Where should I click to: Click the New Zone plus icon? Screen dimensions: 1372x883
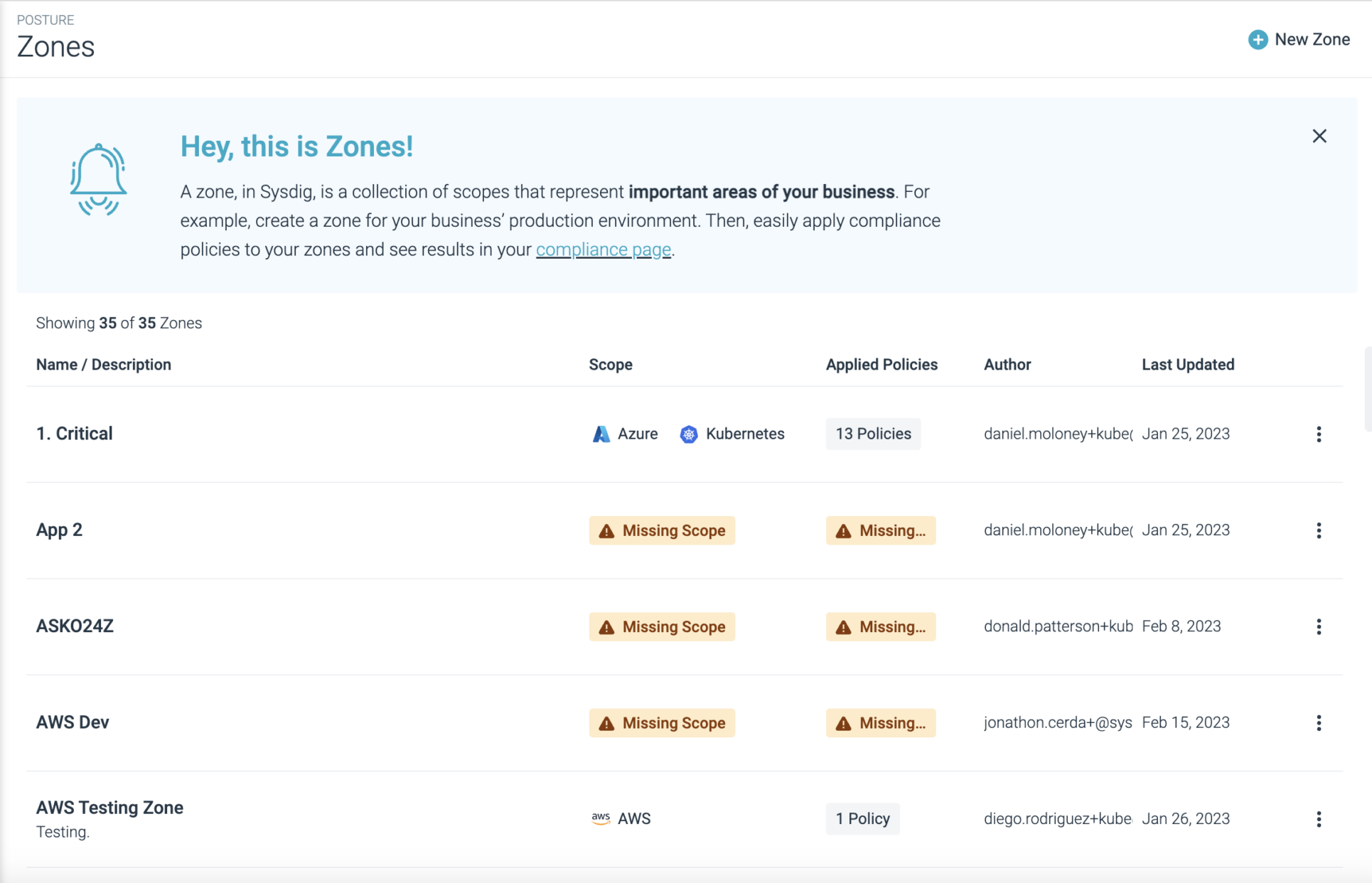click(1258, 40)
